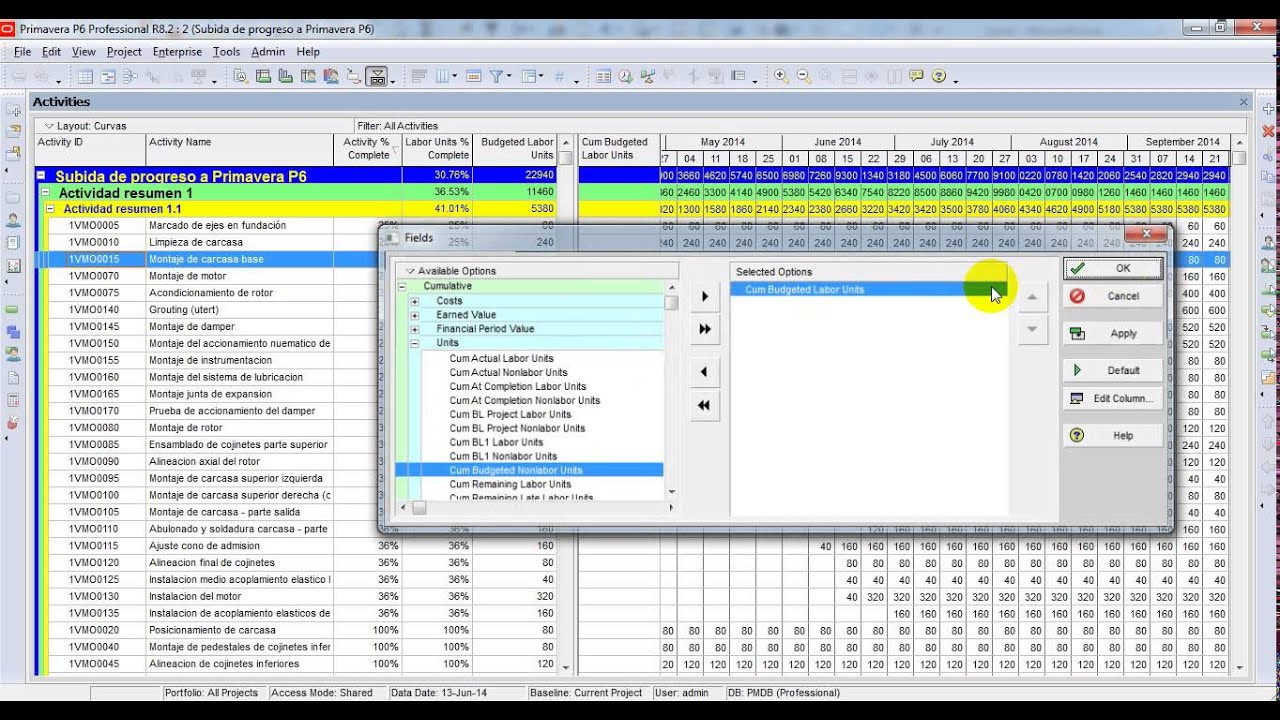Click double left arrow to remove all

click(x=704, y=405)
